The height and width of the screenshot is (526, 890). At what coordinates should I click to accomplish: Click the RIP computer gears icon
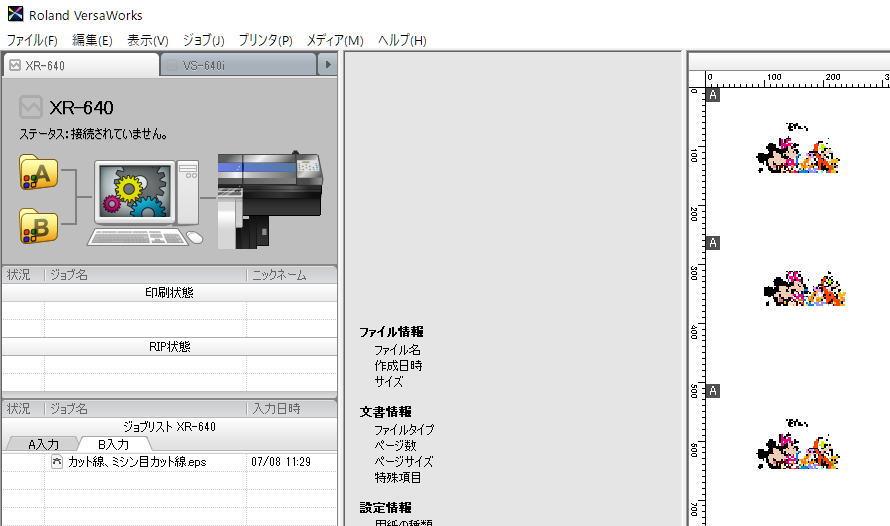(146, 203)
